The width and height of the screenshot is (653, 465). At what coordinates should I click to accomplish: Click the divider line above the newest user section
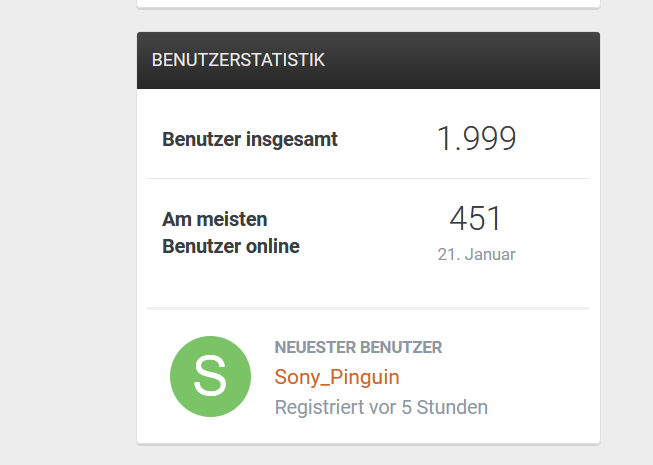pos(368,308)
